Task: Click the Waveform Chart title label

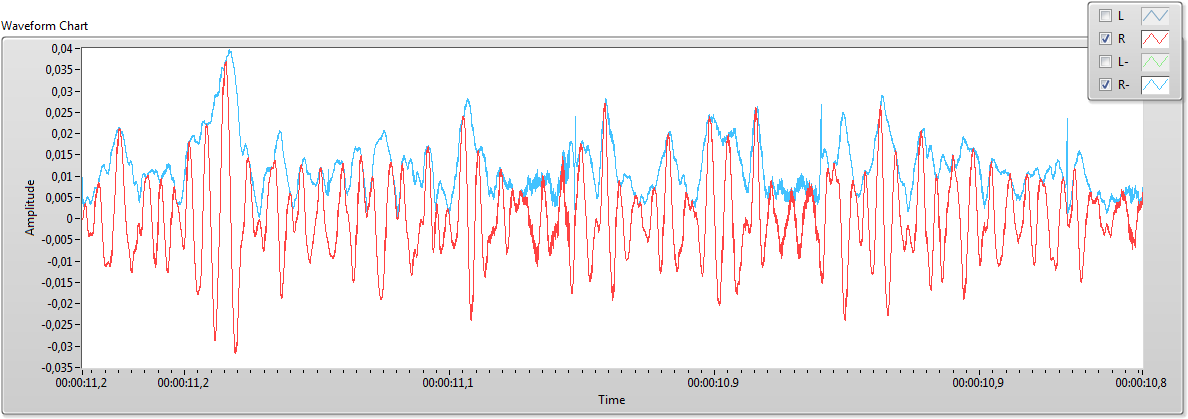Action: coord(45,26)
